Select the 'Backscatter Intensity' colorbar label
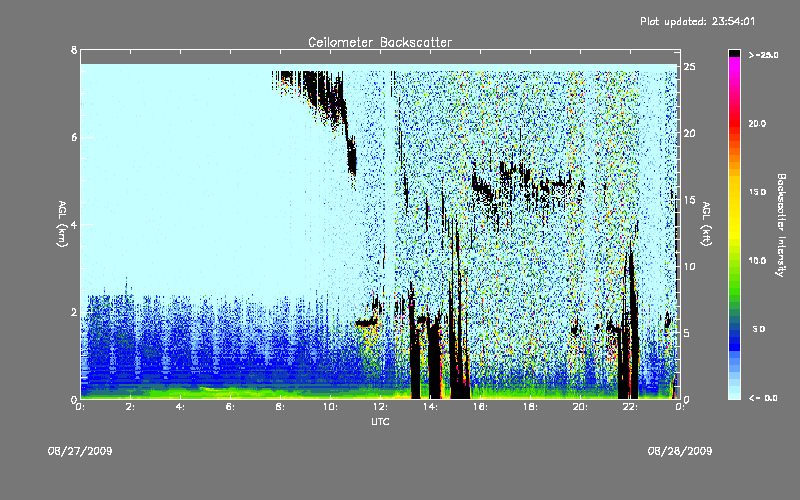The width and height of the screenshot is (800, 500). (x=781, y=225)
